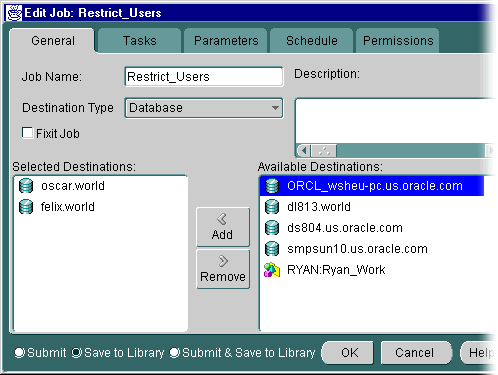Image resolution: width=498 pixels, height=375 pixels.
Task: Click the Cancel button
Action: coord(415,352)
